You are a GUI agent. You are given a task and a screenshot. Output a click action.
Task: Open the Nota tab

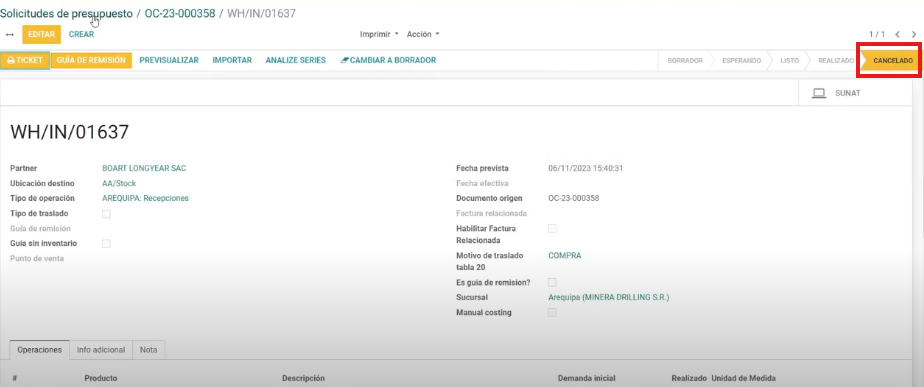coord(148,350)
